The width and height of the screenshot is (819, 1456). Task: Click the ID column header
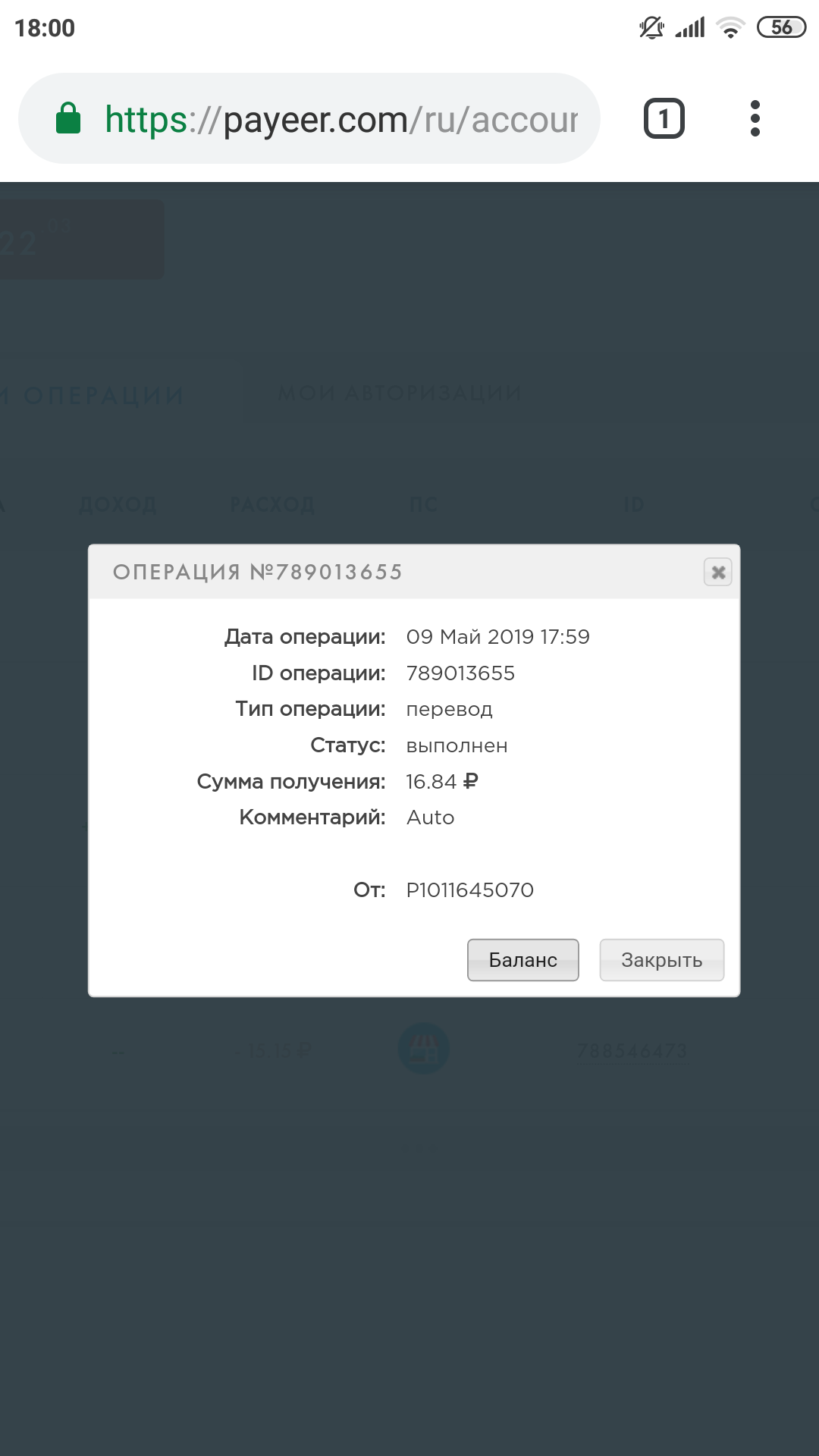(634, 505)
